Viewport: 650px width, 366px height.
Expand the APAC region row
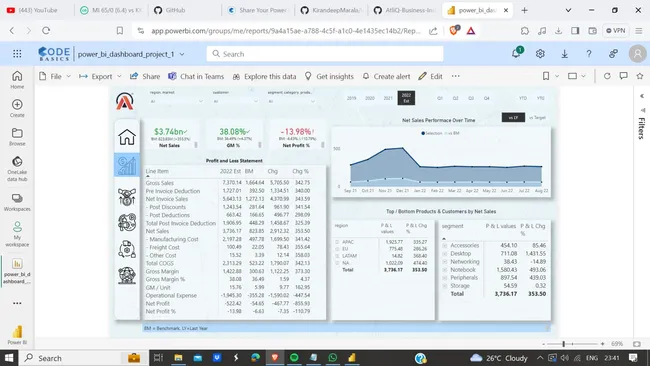pyautogui.click(x=337, y=242)
